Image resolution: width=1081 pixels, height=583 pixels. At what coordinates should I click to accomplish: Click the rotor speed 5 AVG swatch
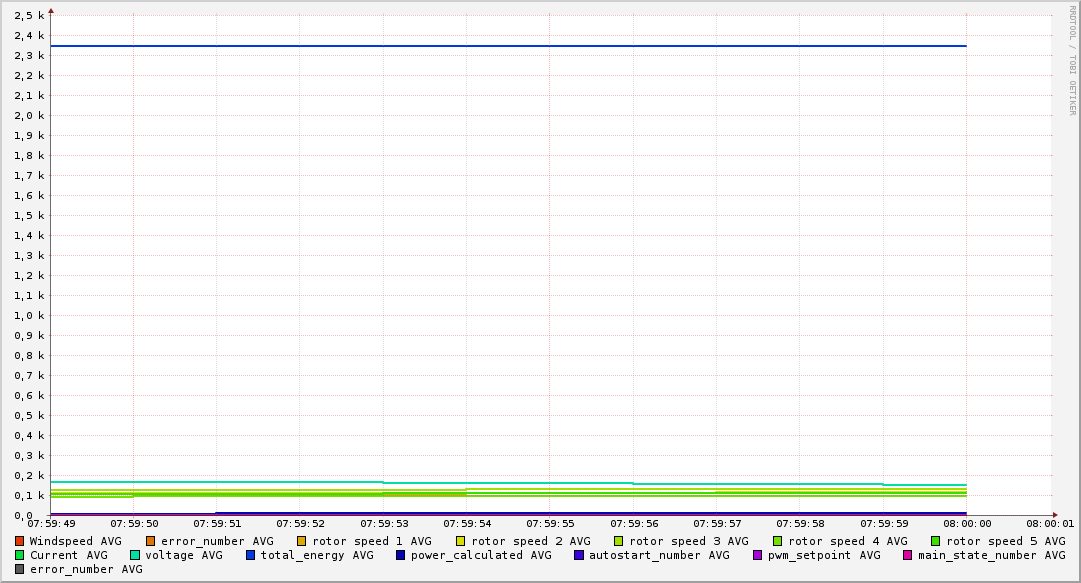coord(935,541)
